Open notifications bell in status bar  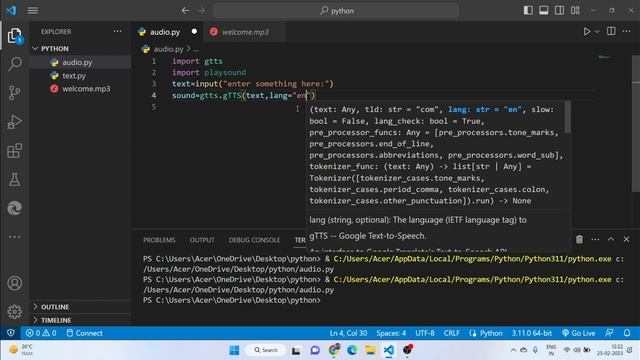627,333
